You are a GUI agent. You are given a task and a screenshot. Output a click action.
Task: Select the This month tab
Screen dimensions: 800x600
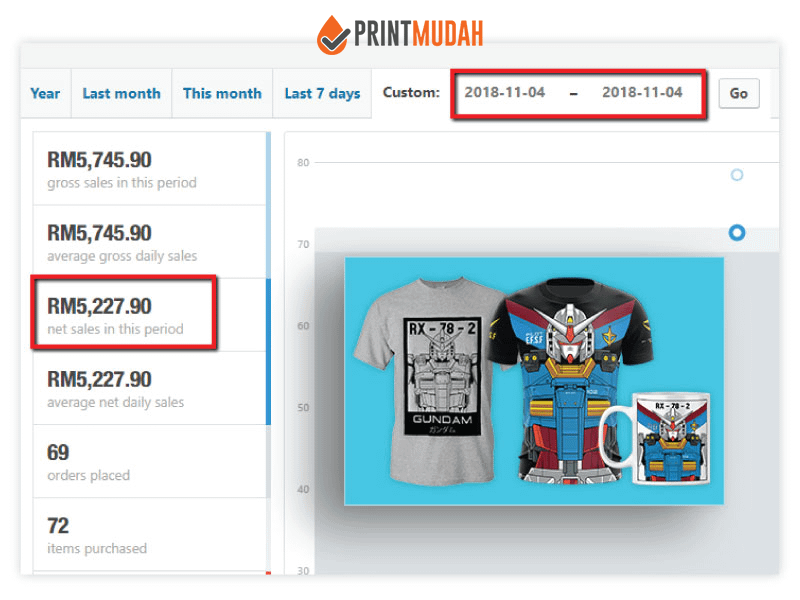222,93
